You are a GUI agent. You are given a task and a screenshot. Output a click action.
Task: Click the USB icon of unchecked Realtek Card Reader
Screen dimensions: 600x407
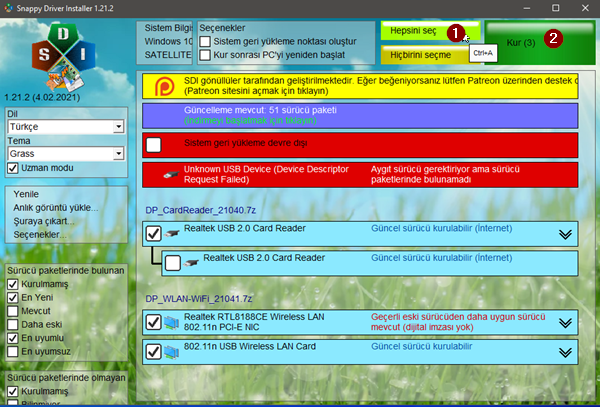[x=191, y=263]
